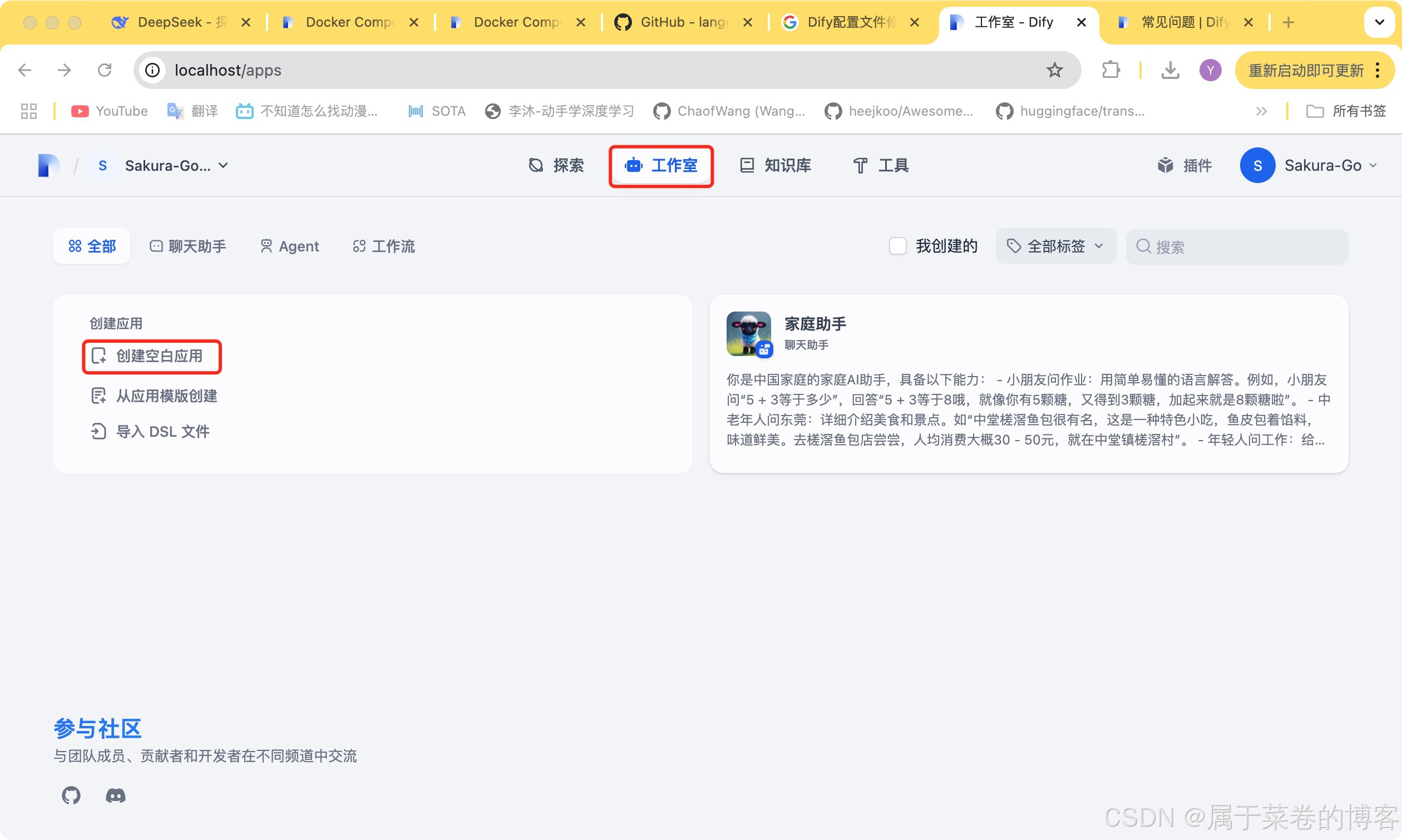Click the Dify logo icon
The height and width of the screenshot is (840, 1402).
click(48, 165)
